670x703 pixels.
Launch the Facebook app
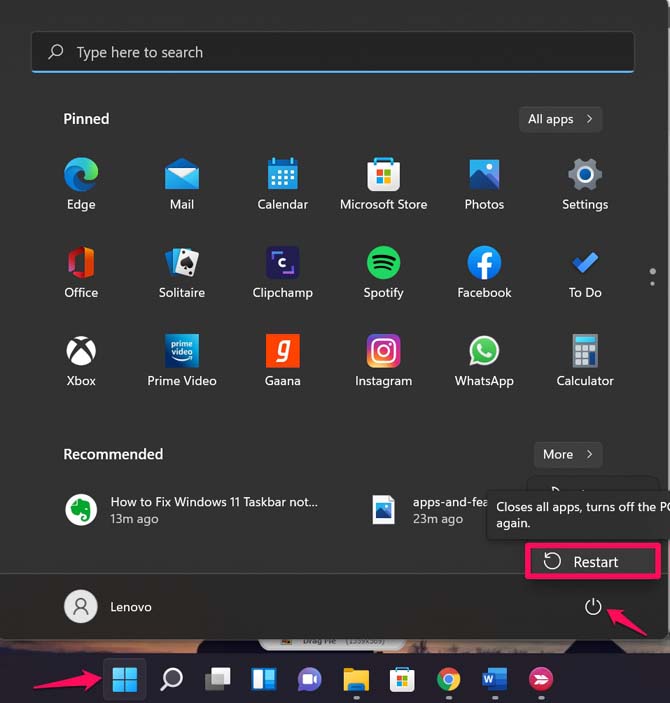tap(484, 272)
